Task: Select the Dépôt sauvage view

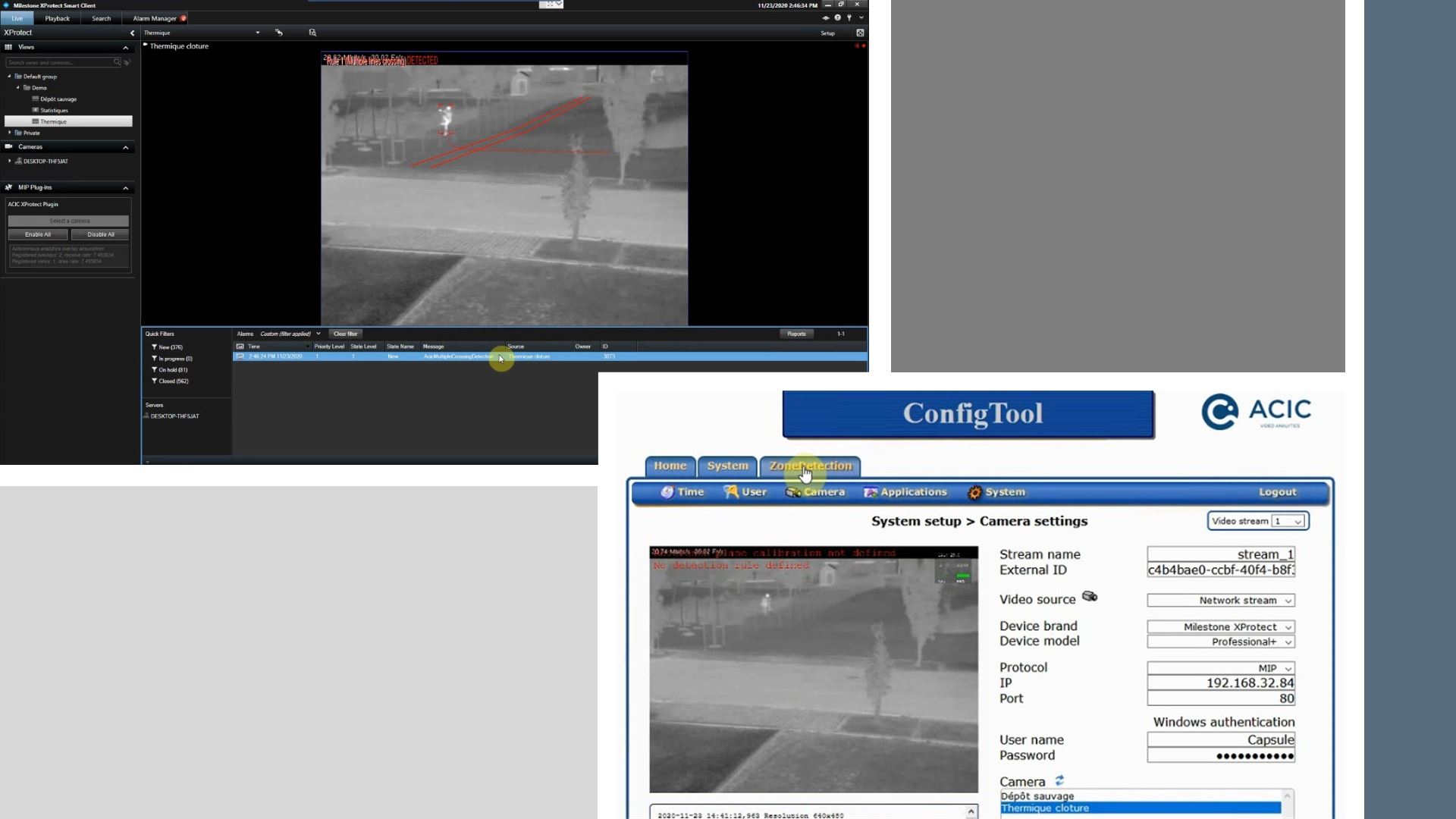Action: [x=58, y=99]
